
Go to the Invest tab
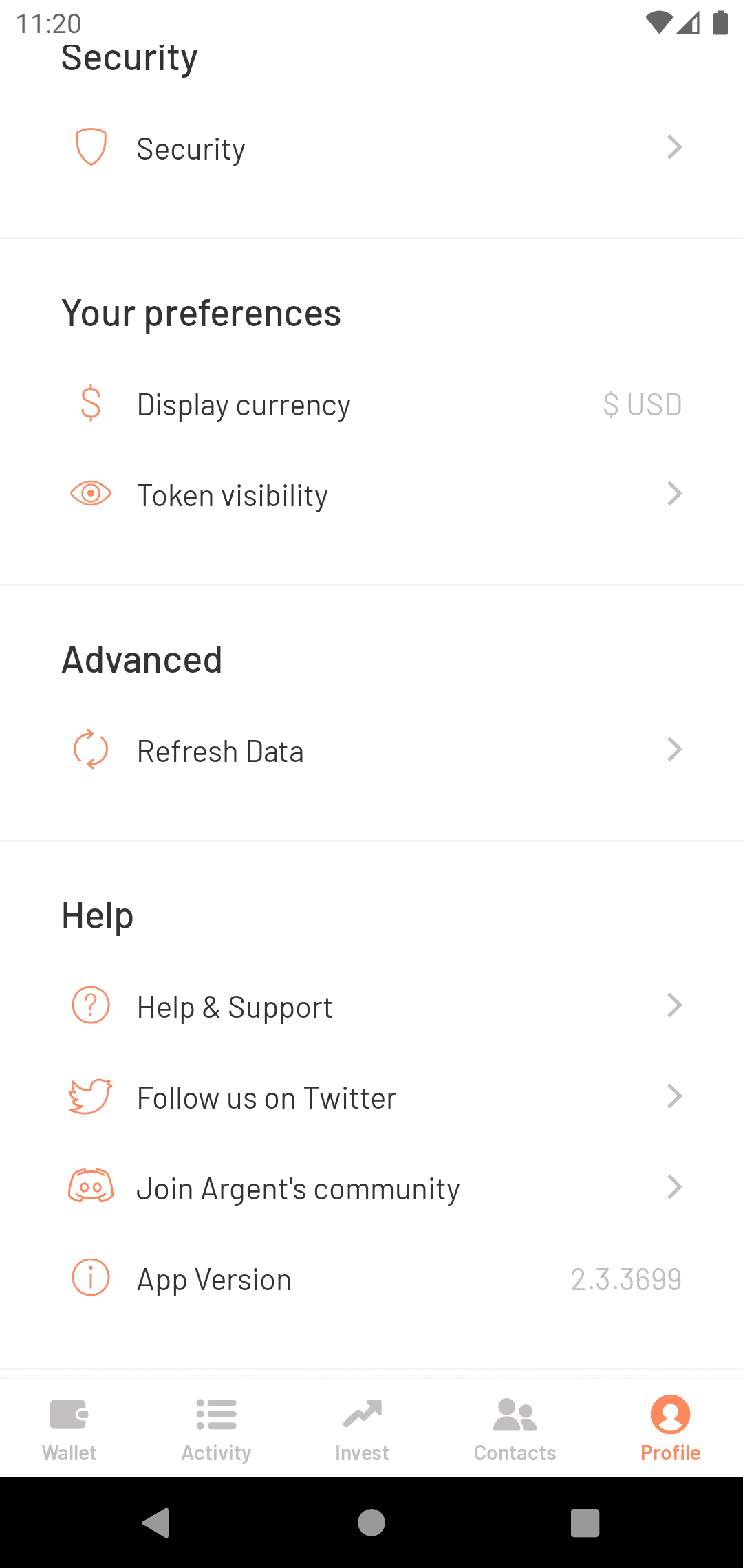click(x=362, y=1428)
